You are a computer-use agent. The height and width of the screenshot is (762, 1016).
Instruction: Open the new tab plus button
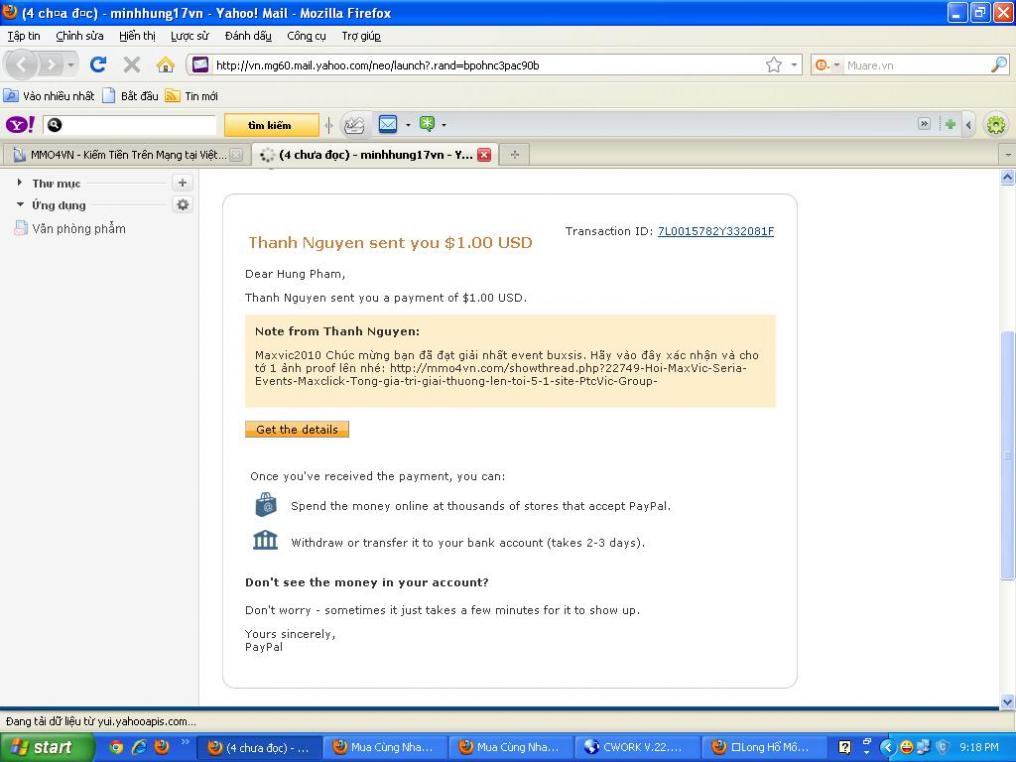(x=514, y=155)
